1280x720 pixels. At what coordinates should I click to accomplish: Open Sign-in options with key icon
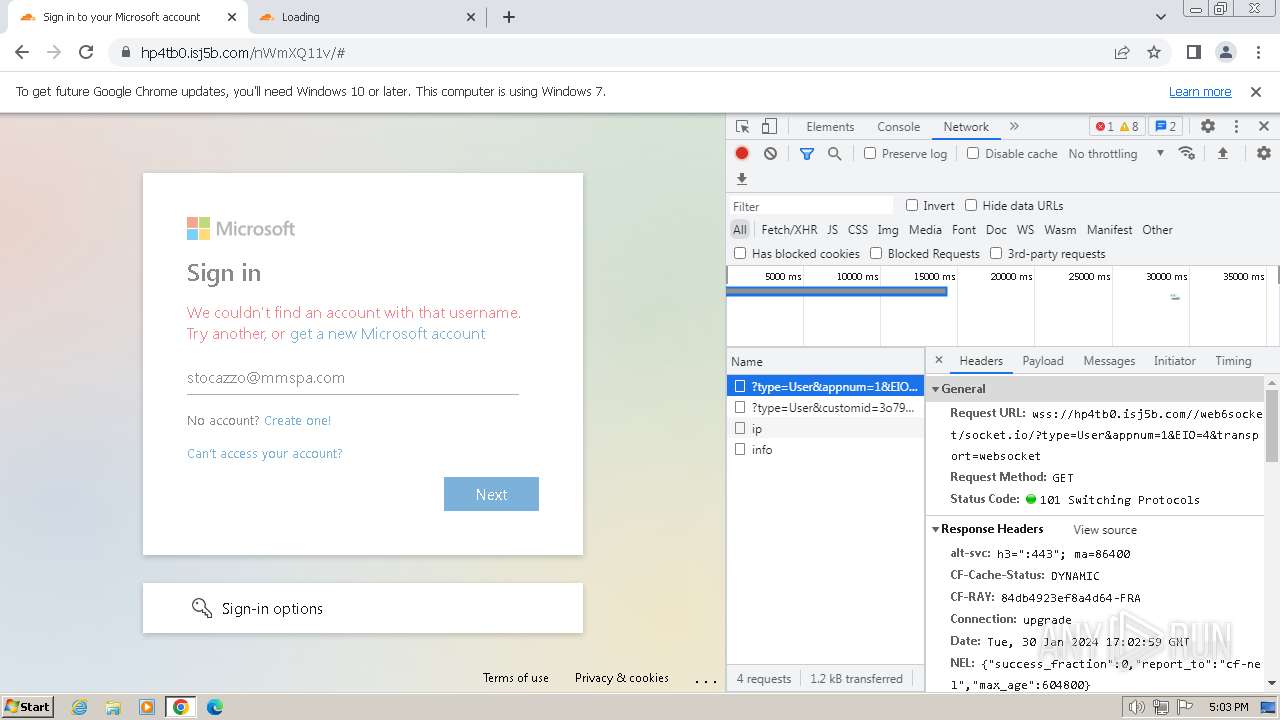pos(363,608)
